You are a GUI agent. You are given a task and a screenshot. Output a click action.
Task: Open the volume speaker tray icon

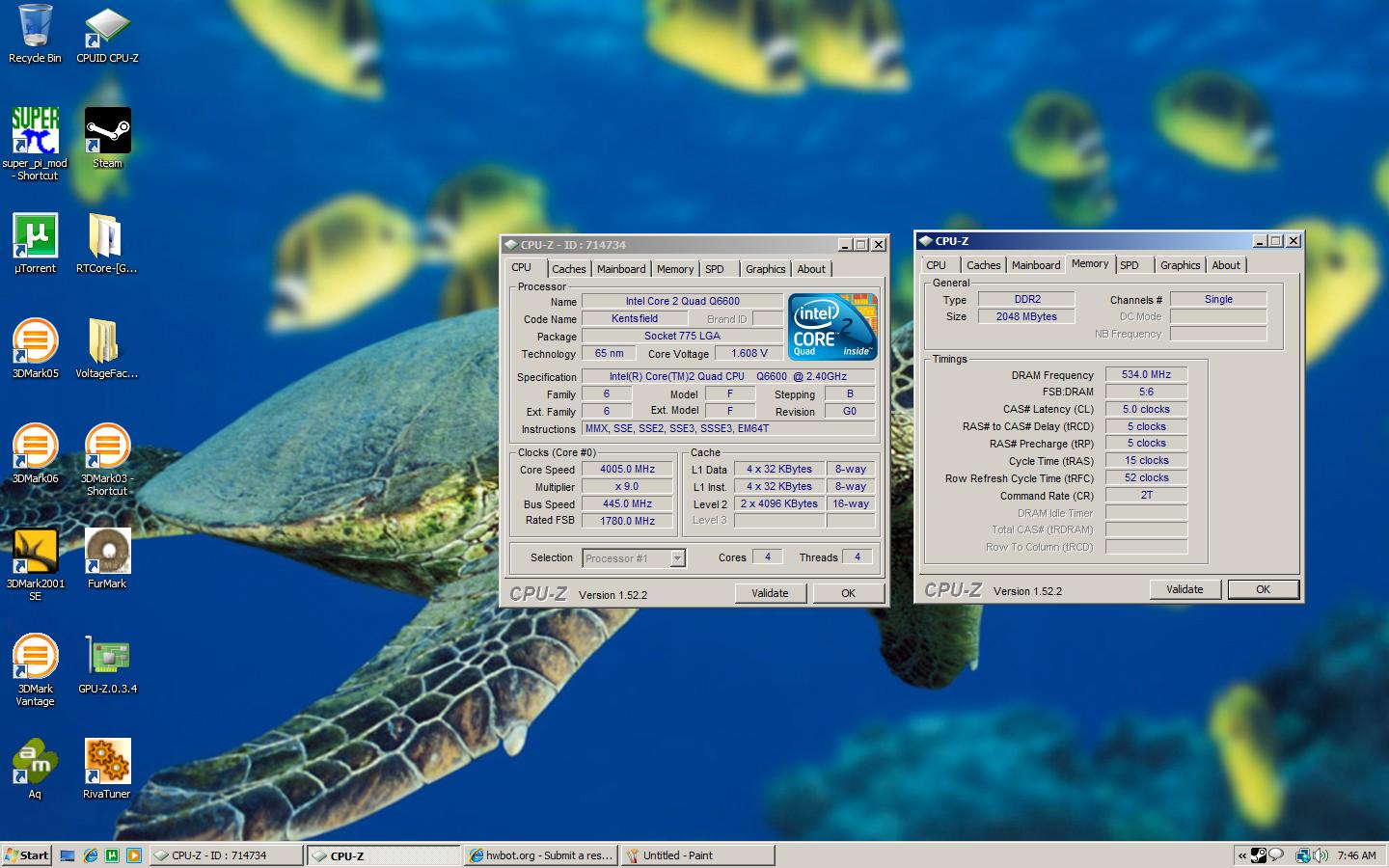click(x=1321, y=855)
